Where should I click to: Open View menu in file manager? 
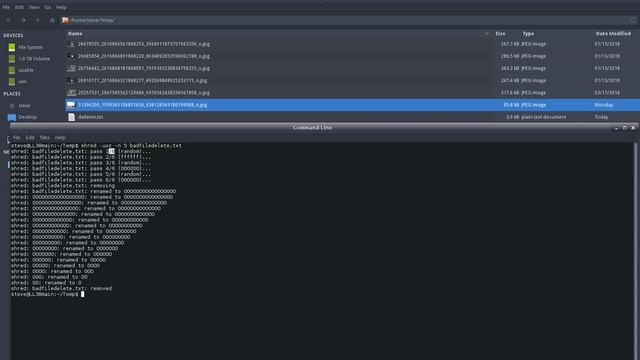pos(34,7)
